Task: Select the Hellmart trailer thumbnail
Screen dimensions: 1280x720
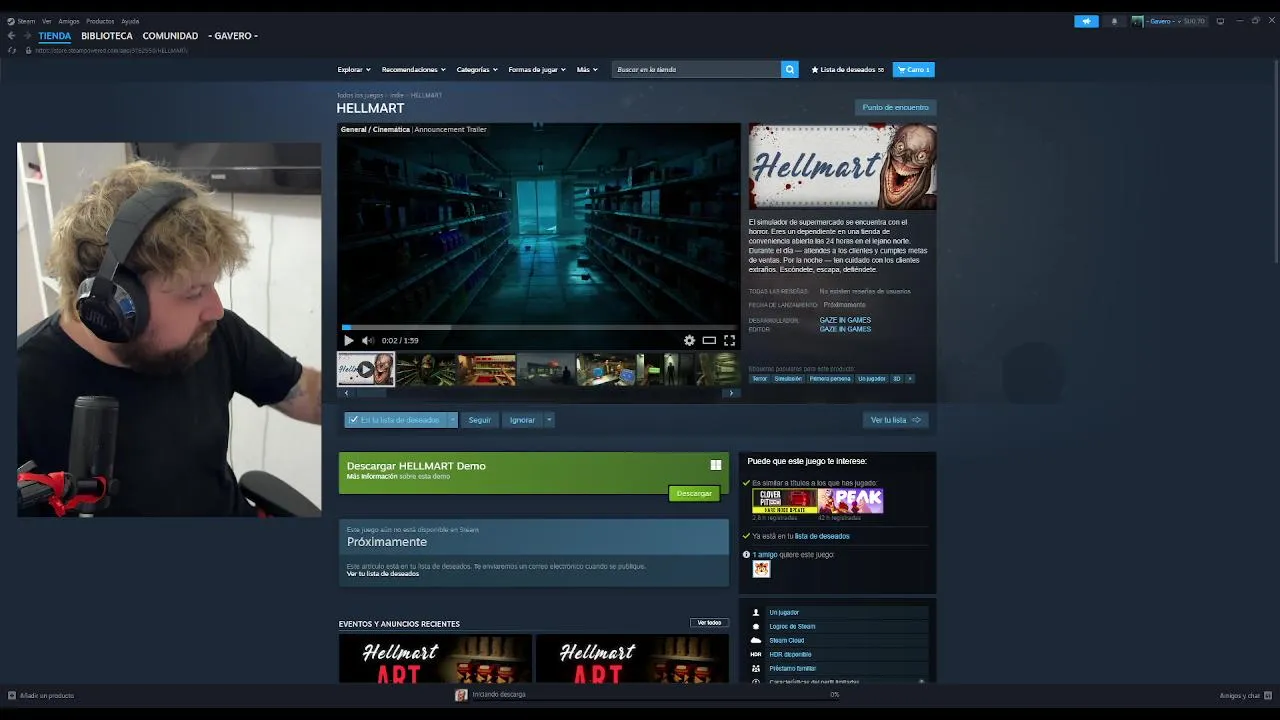Action: [366, 369]
